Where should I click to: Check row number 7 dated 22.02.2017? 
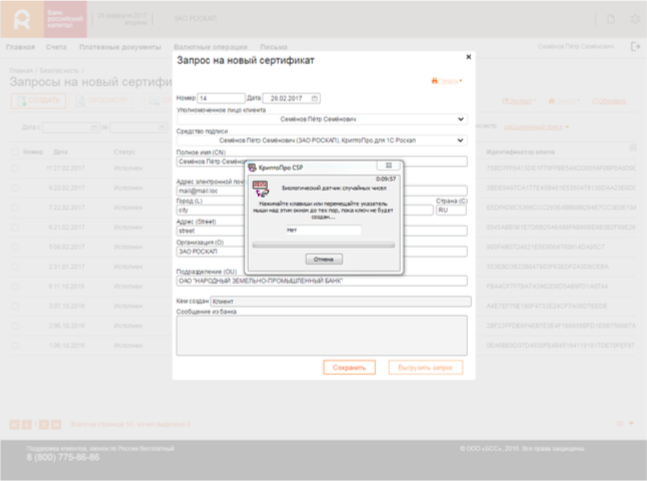[x=15, y=207]
